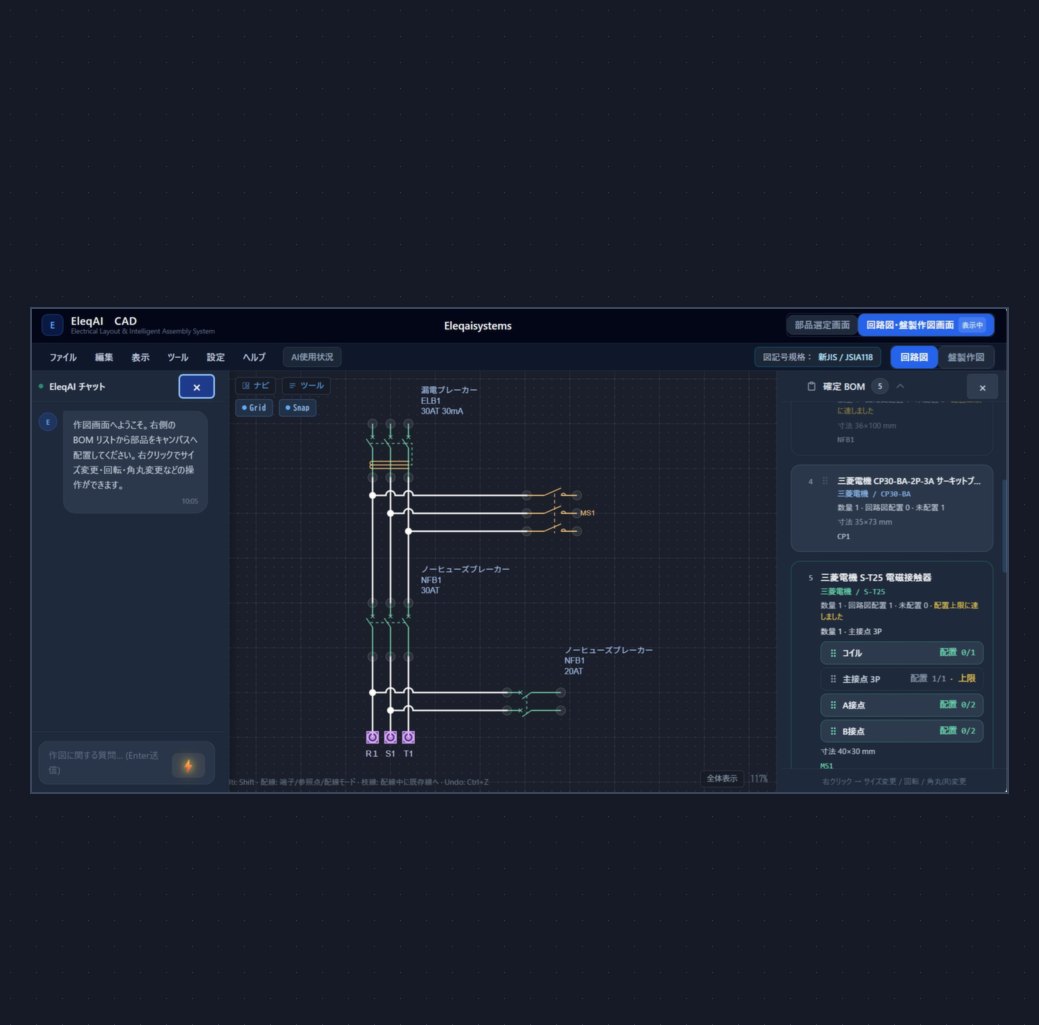Open the 編集 menu

[x=104, y=357]
